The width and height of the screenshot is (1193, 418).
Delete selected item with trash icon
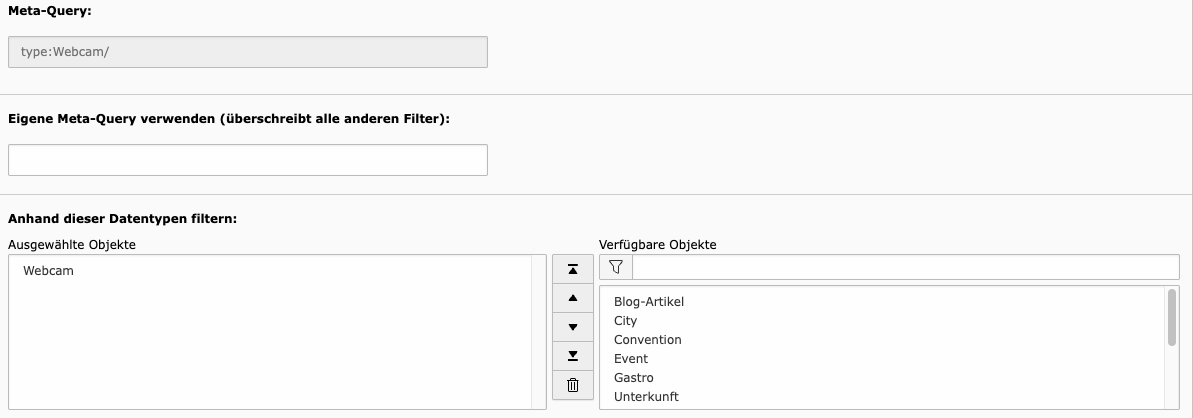coord(573,385)
